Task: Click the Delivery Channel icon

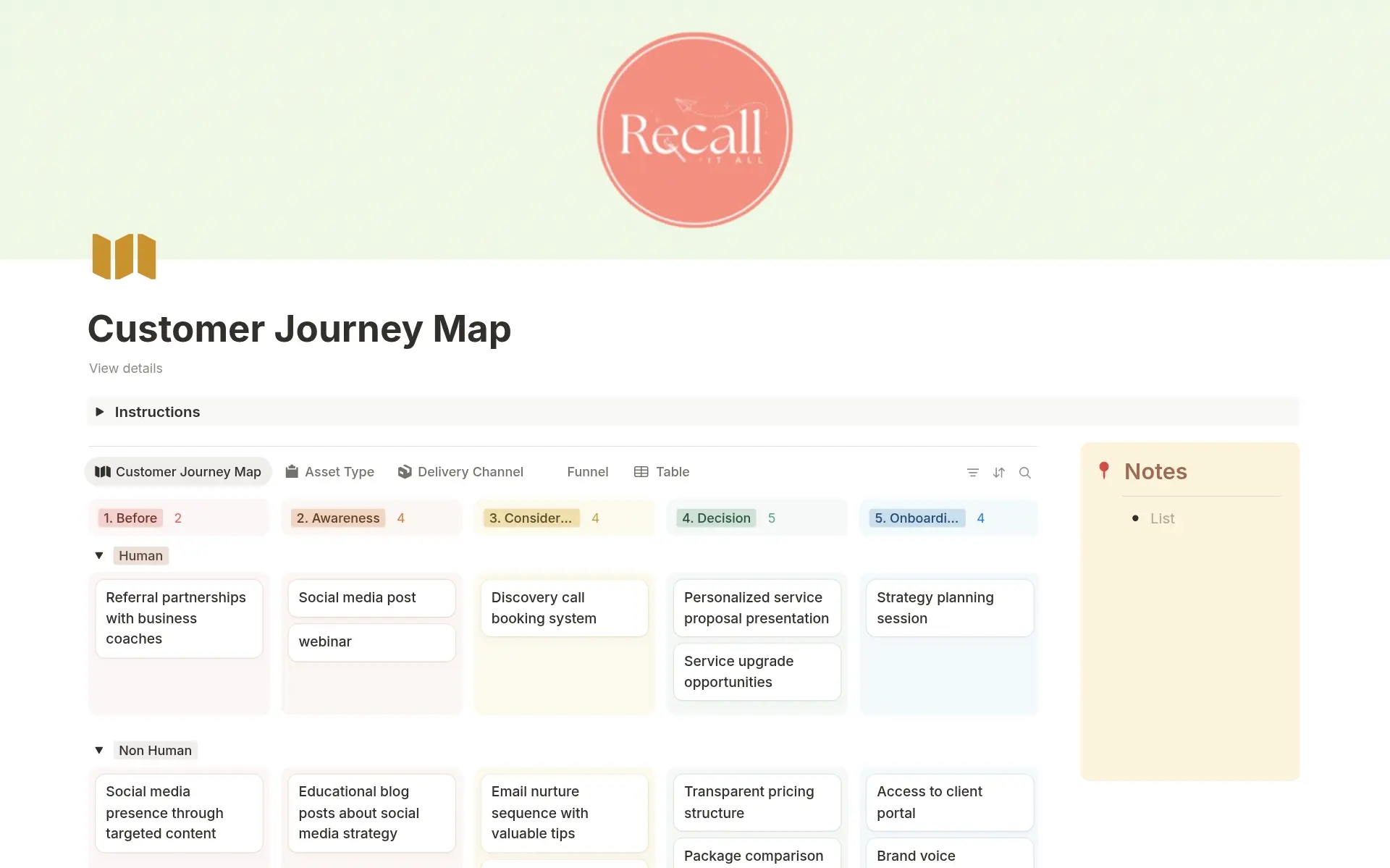Action: pyautogui.click(x=405, y=471)
